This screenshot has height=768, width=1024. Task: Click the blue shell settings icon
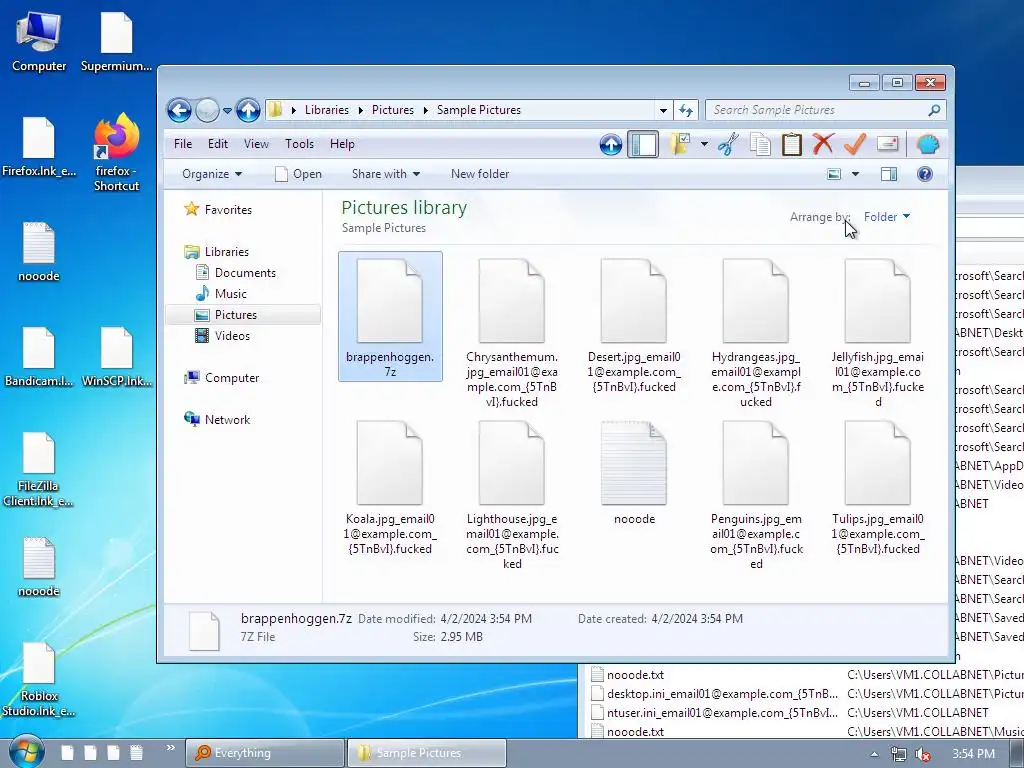[x=927, y=144]
